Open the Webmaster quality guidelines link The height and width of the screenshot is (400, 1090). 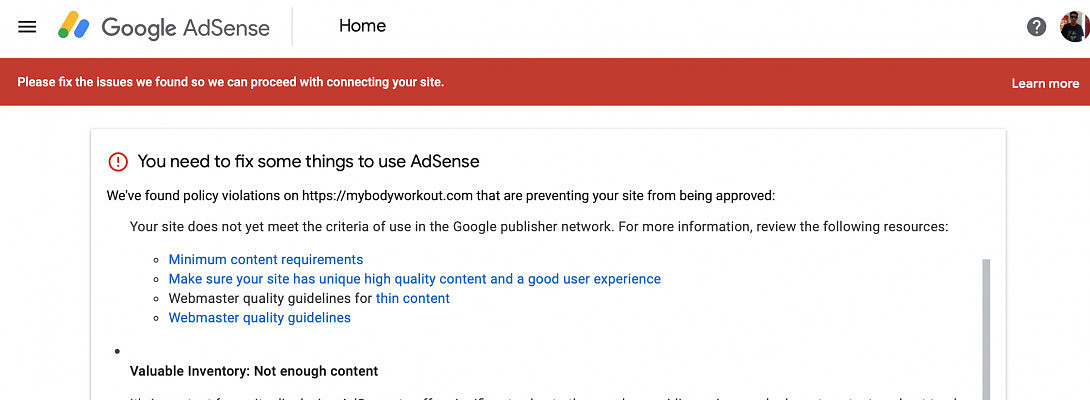click(x=259, y=318)
